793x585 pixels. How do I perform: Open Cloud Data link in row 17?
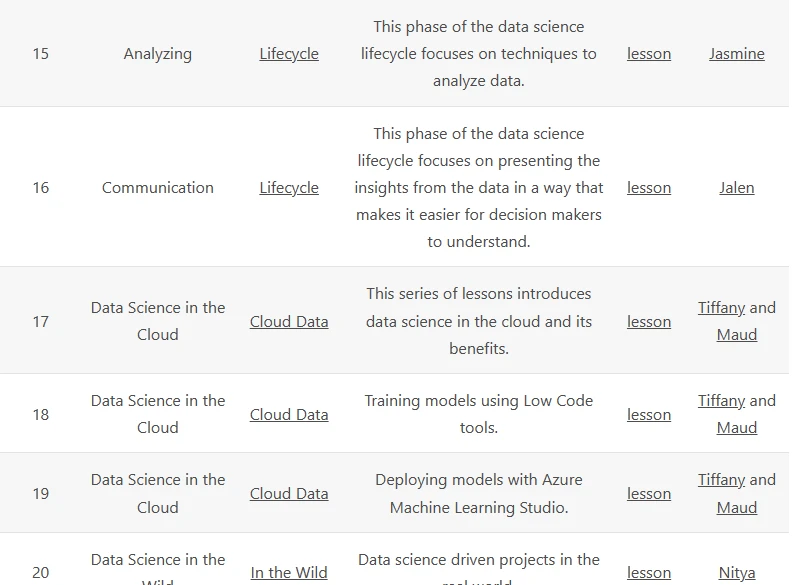289,322
